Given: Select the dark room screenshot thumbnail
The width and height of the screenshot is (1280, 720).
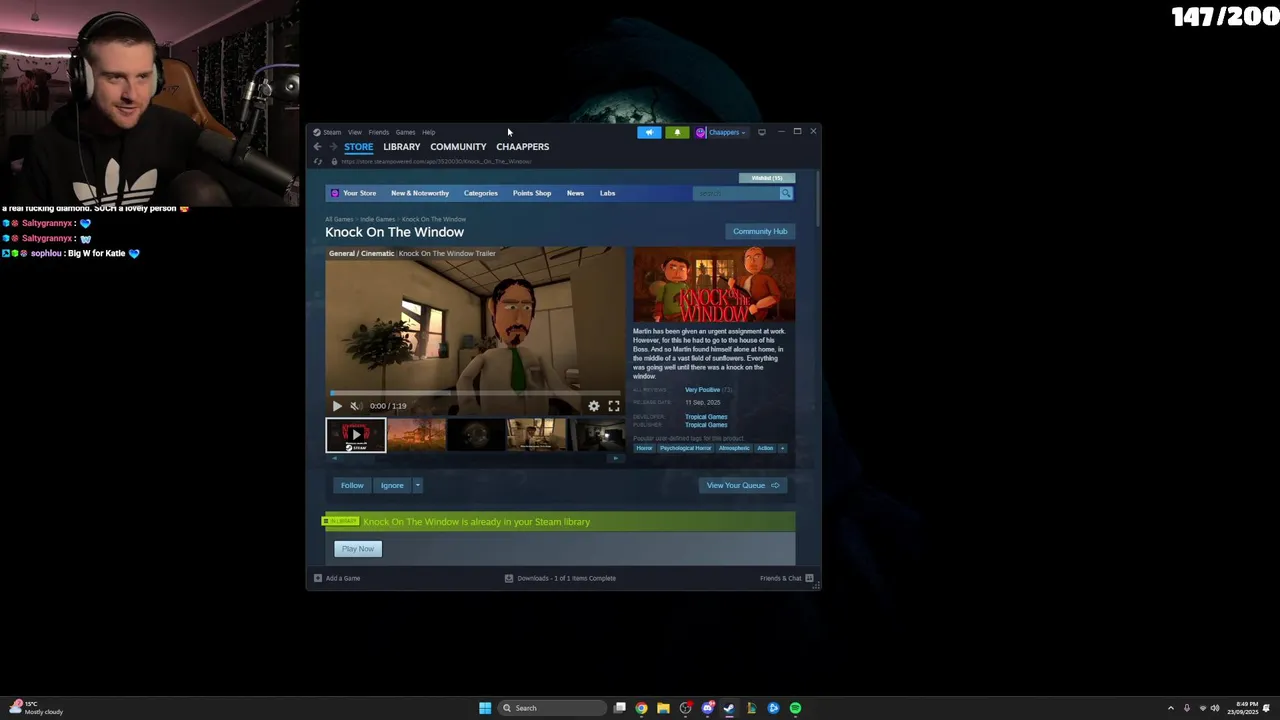Looking at the screenshot, I should coord(597,435).
